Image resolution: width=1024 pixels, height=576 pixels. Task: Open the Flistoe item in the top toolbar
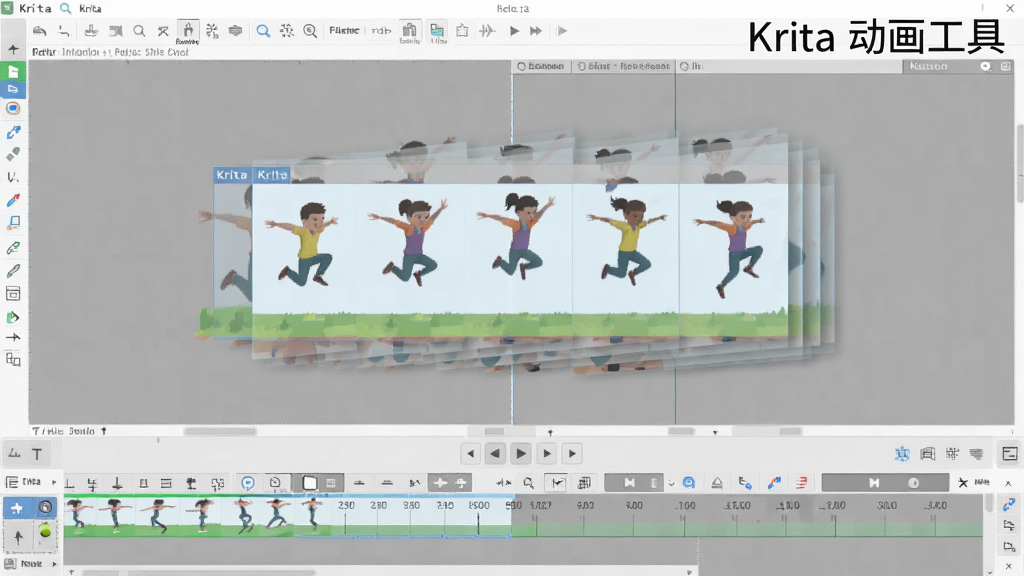[x=344, y=30]
